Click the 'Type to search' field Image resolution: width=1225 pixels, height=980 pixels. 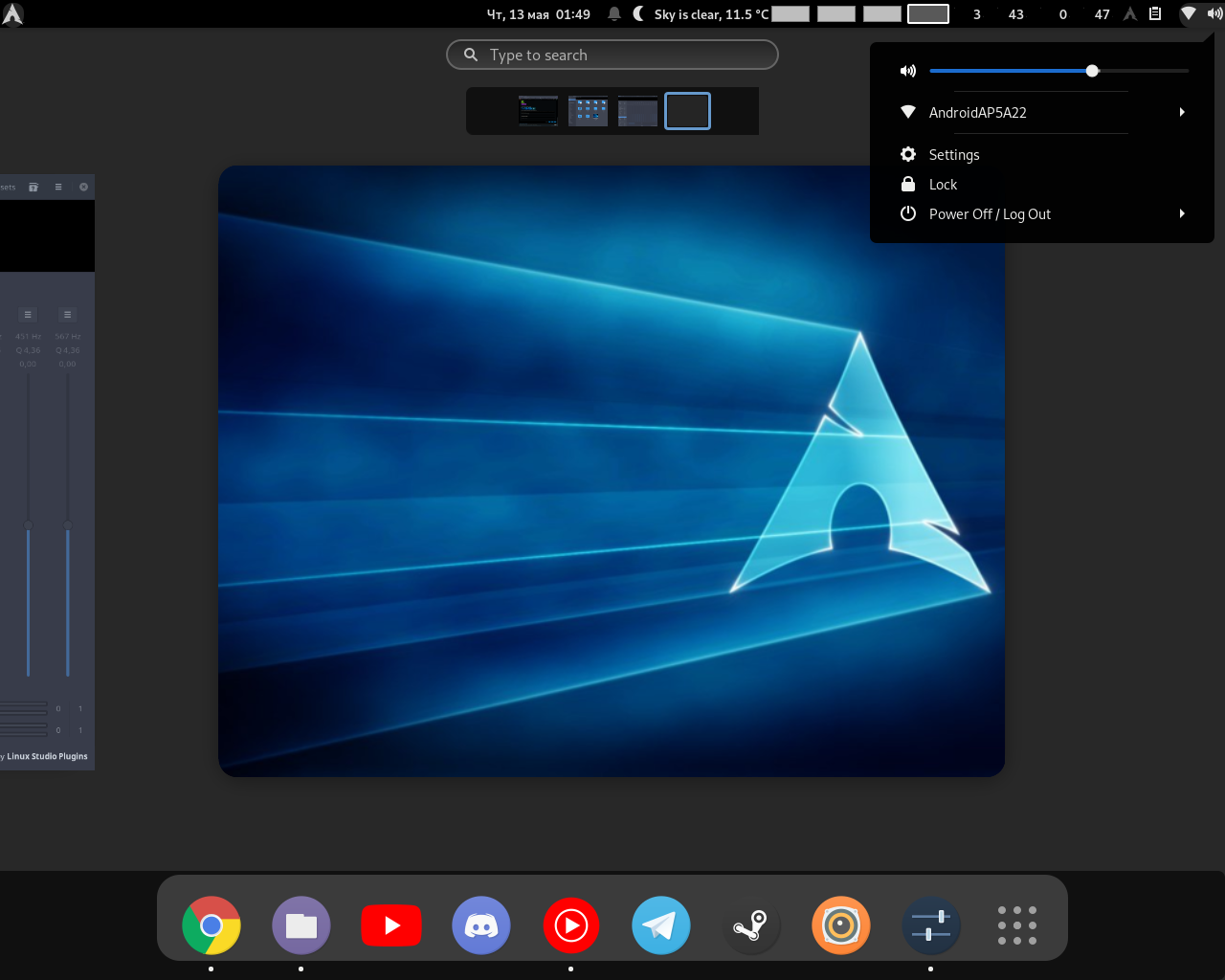[x=612, y=55]
